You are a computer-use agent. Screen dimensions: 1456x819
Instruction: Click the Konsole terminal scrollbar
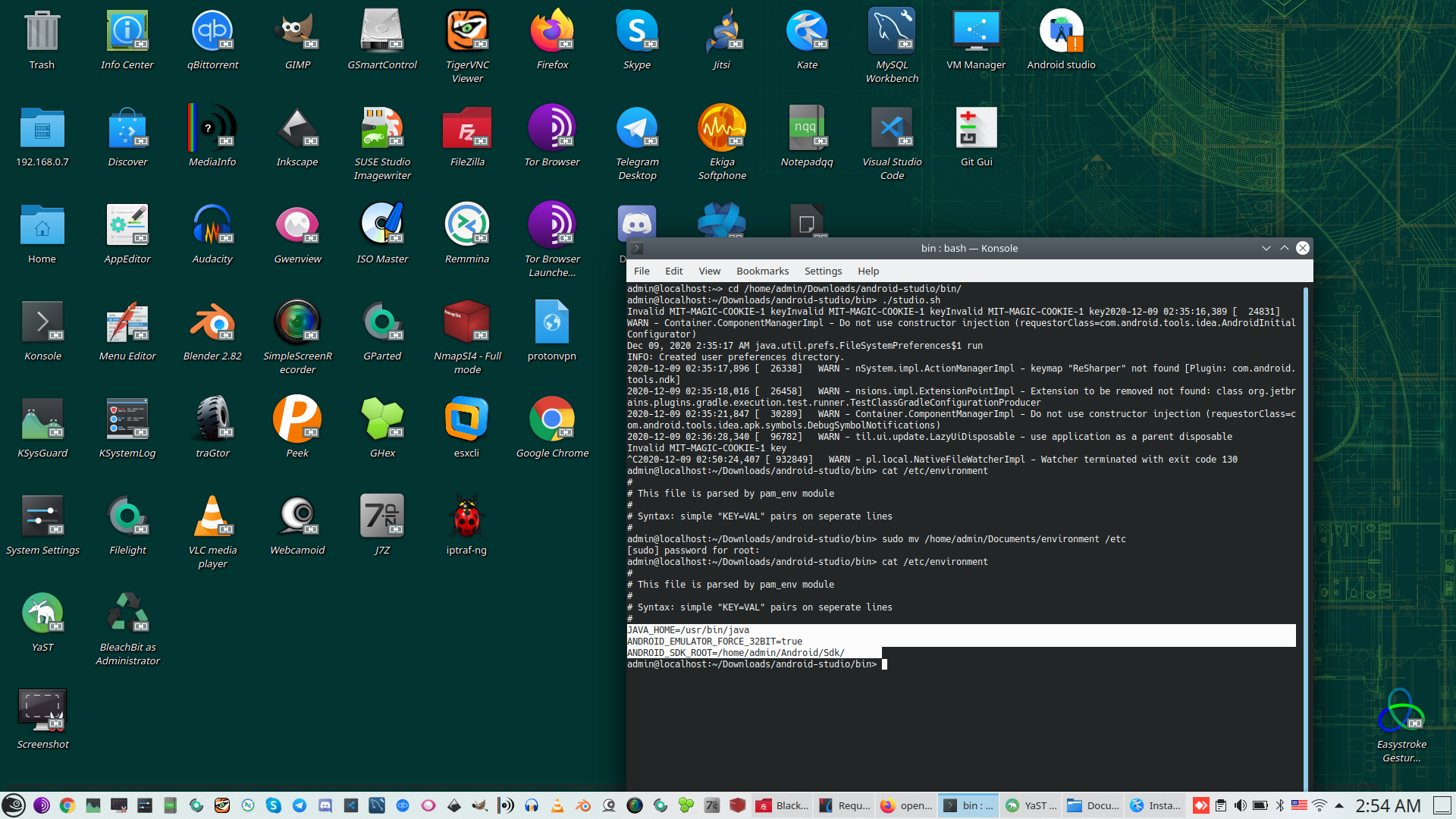tap(1306, 531)
